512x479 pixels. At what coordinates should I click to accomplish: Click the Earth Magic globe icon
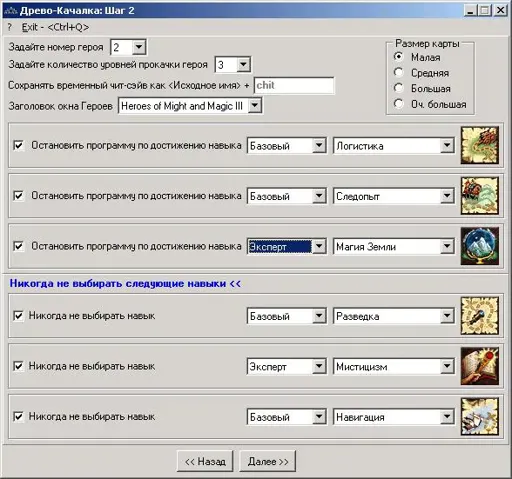[480, 246]
